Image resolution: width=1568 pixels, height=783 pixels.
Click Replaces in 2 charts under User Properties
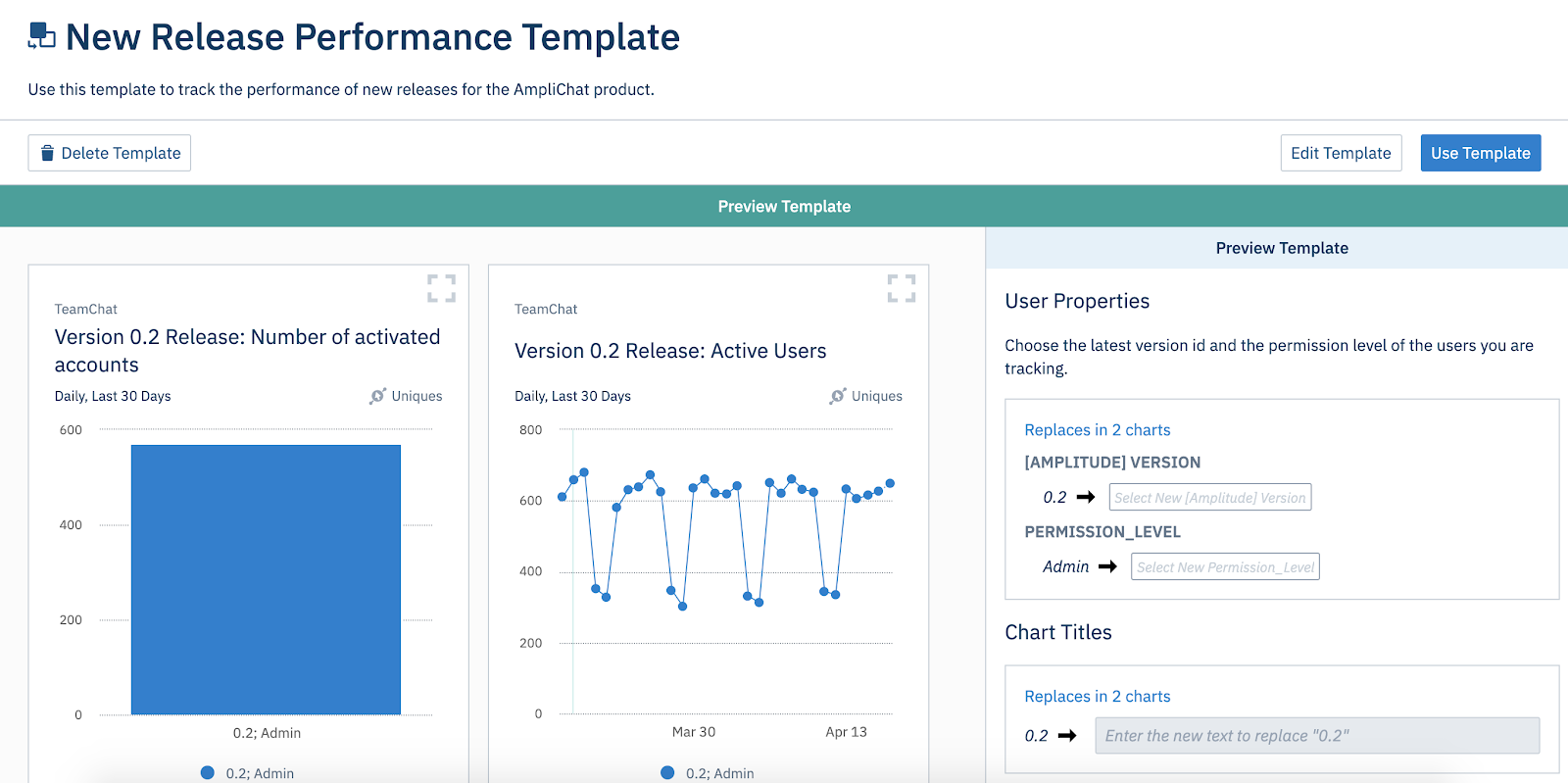[1098, 430]
